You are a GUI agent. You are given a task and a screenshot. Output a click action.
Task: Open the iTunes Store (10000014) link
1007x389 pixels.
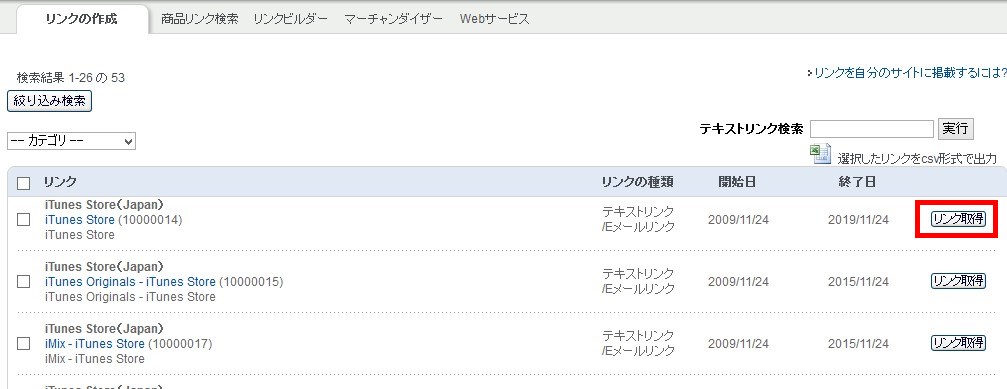click(x=80, y=220)
